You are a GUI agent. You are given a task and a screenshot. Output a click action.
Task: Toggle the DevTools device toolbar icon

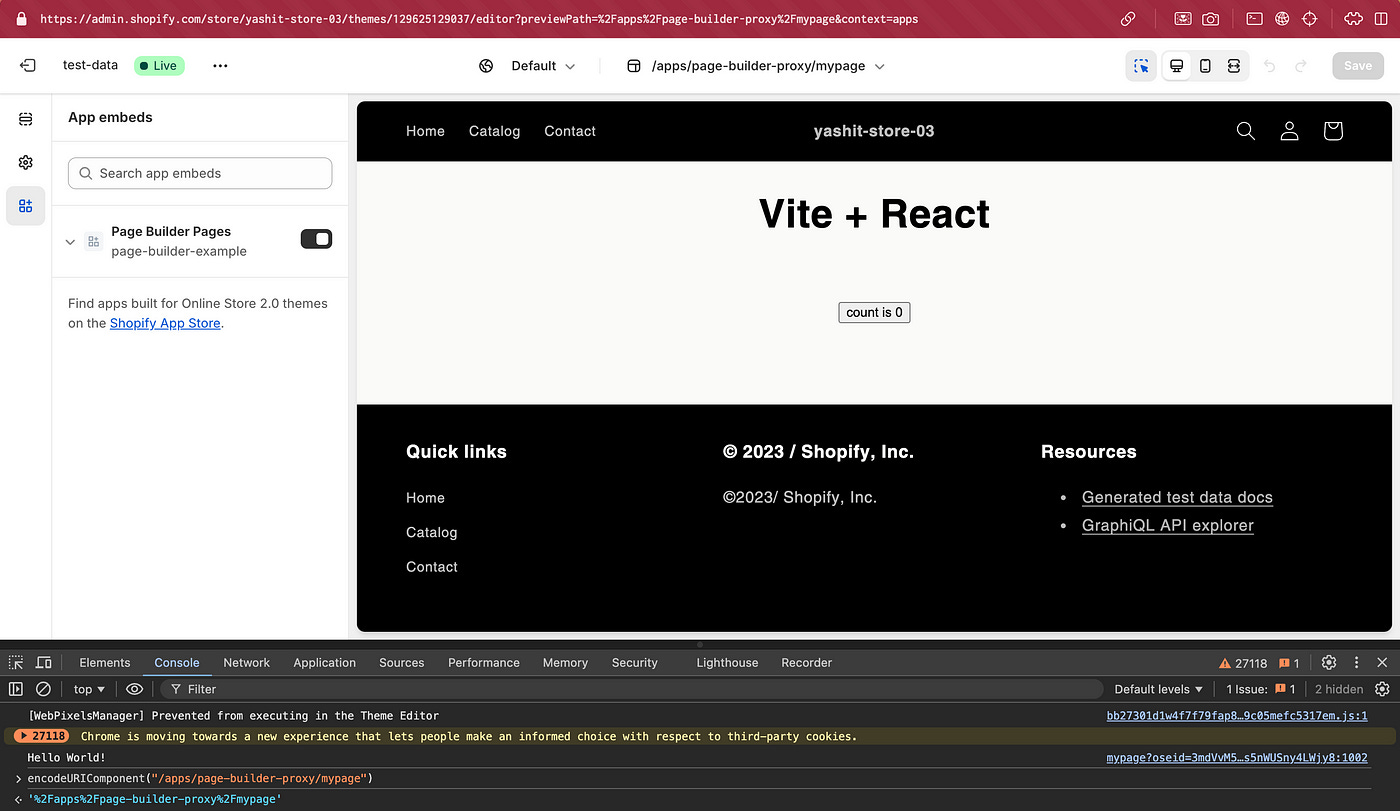point(44,663)
